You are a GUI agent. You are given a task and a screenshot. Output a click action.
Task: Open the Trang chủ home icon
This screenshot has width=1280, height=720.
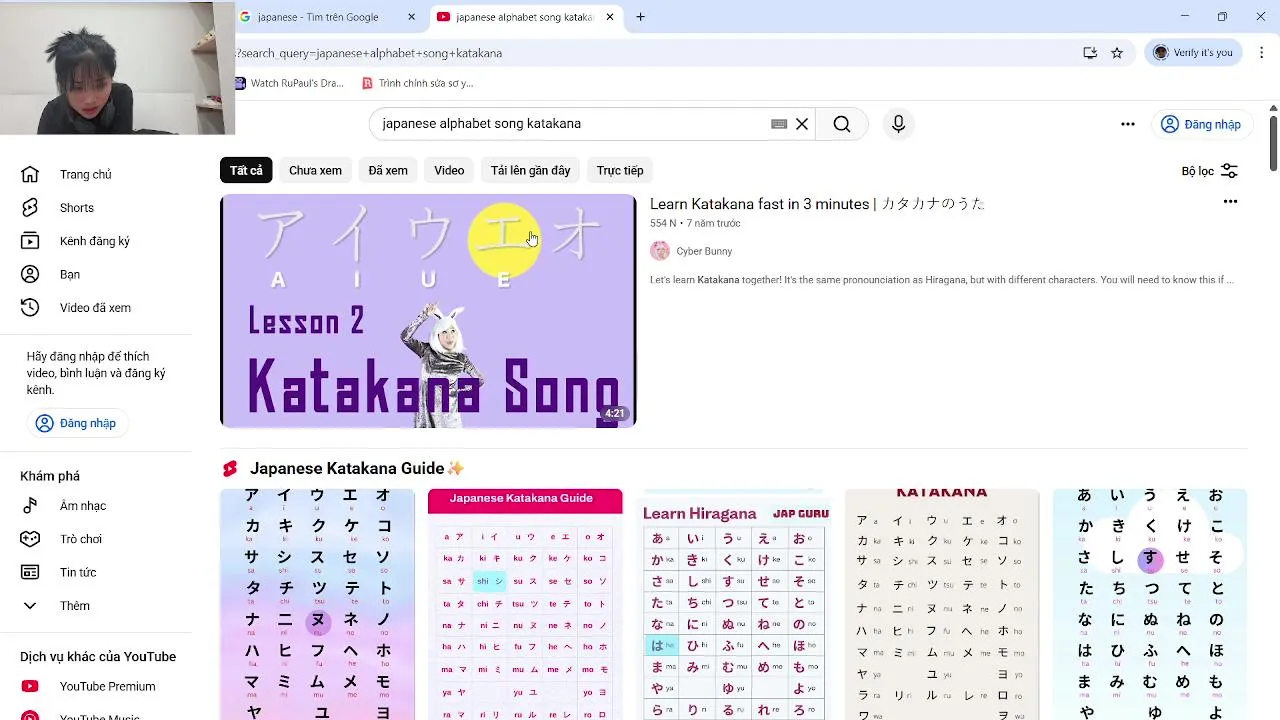coord(30,174)
